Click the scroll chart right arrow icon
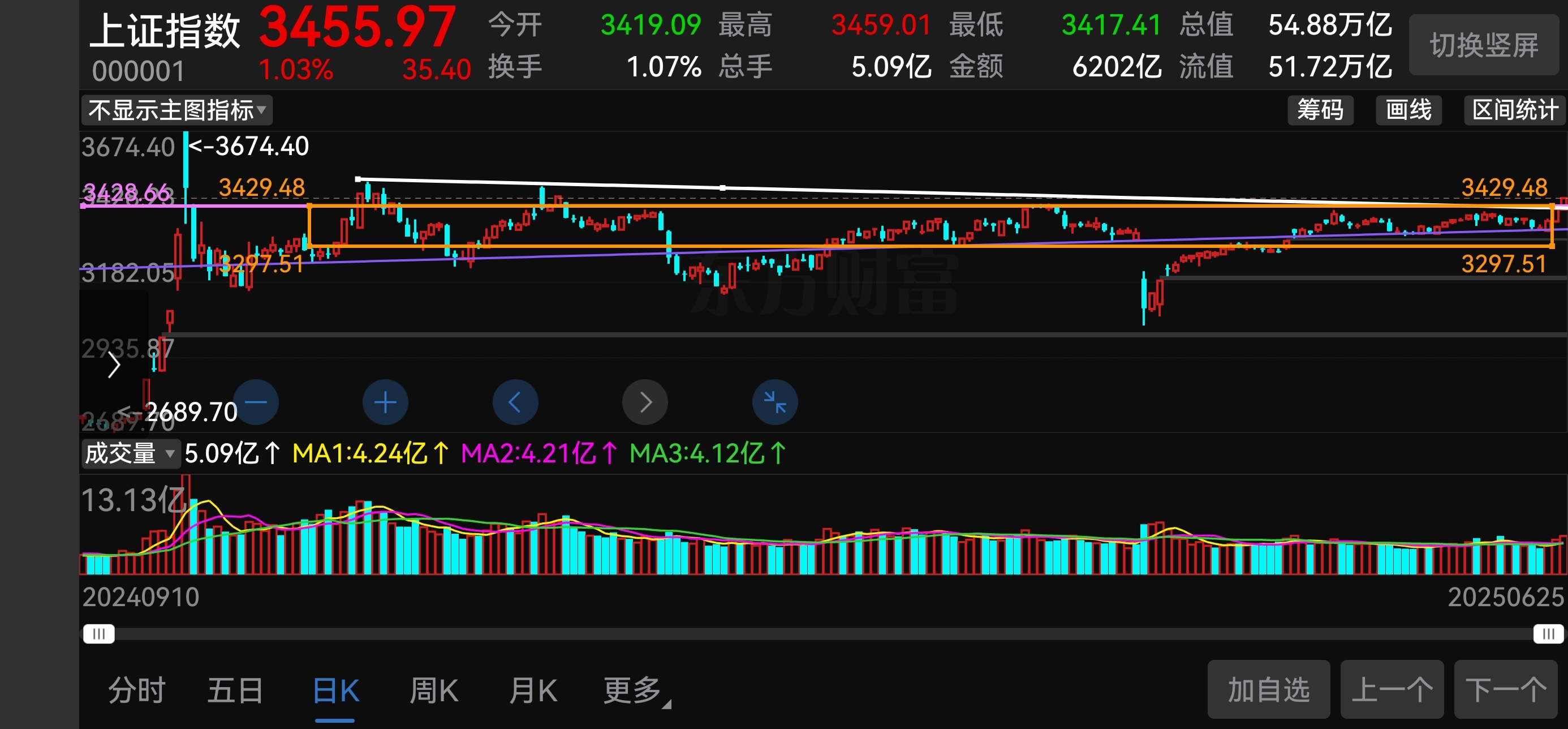The width and height of the screenshot is (1568, 729). (x=645, y=402)
